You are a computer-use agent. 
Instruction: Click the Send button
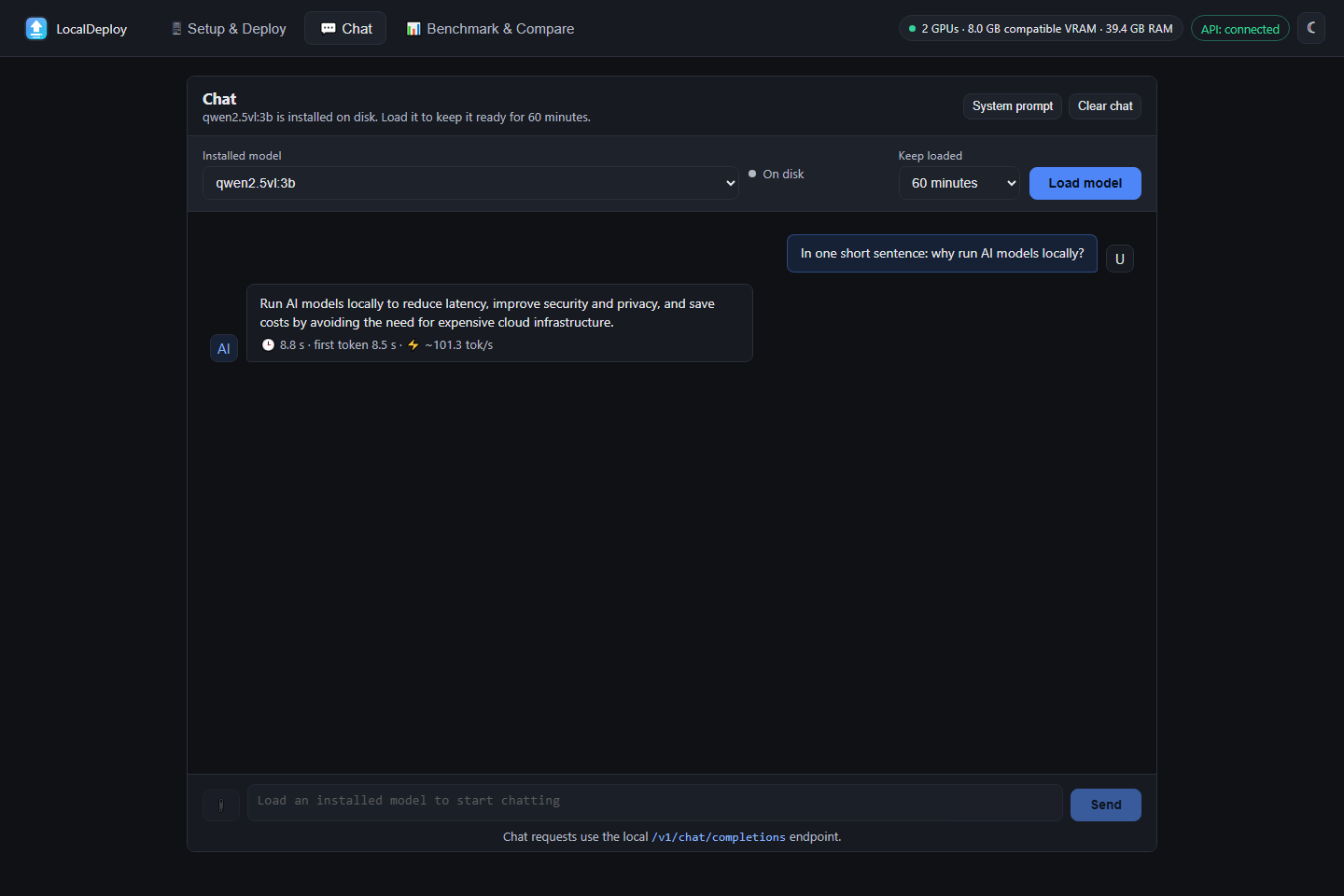[1106, 805]
